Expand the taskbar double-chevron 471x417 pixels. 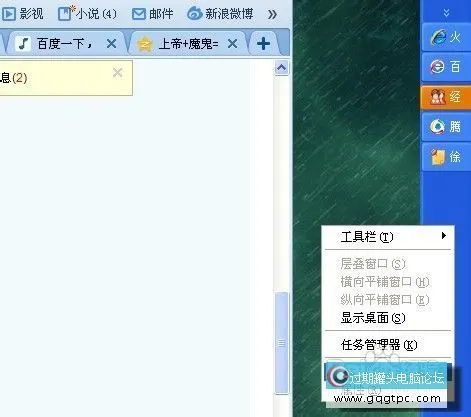coord(446,13)
